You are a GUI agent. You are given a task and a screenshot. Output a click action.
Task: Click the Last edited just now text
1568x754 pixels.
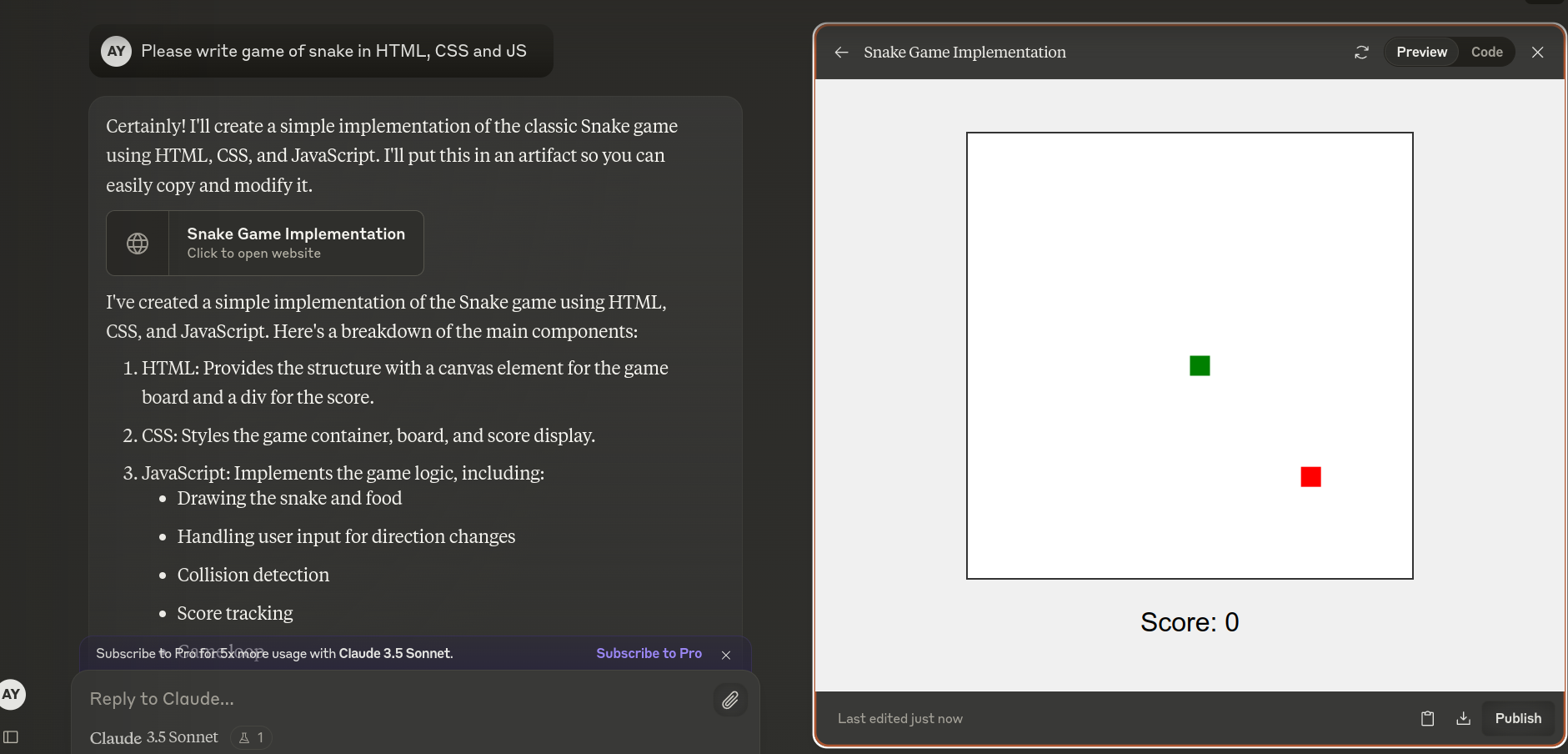899,718
